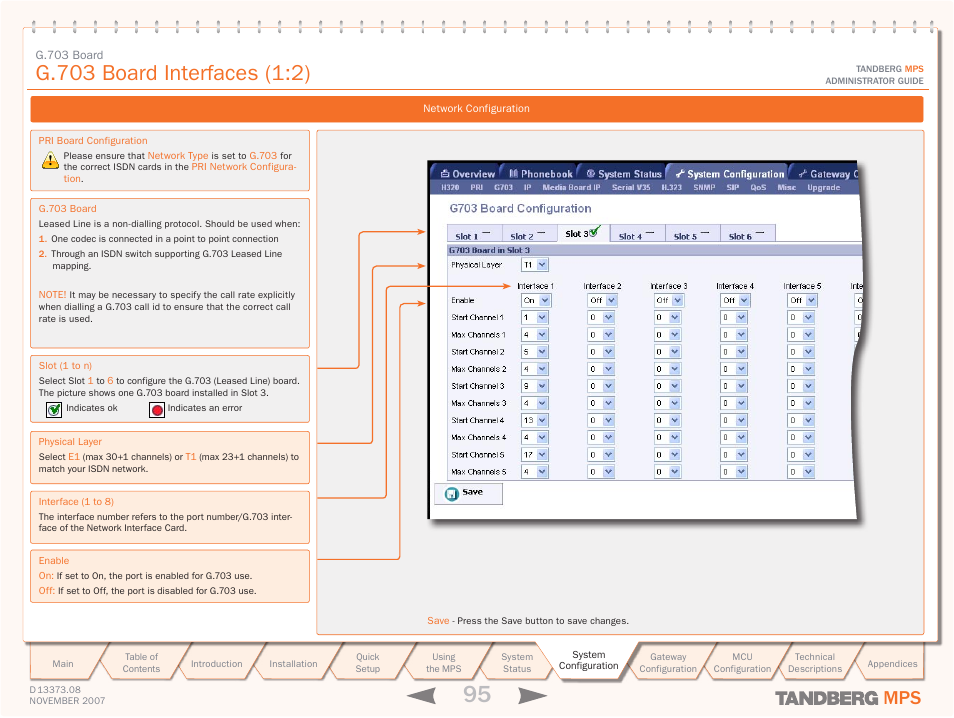Follow the 'Network Type' link
Image resolution: width=954 pixels, height=718 pixels.
tap(178, 156)
